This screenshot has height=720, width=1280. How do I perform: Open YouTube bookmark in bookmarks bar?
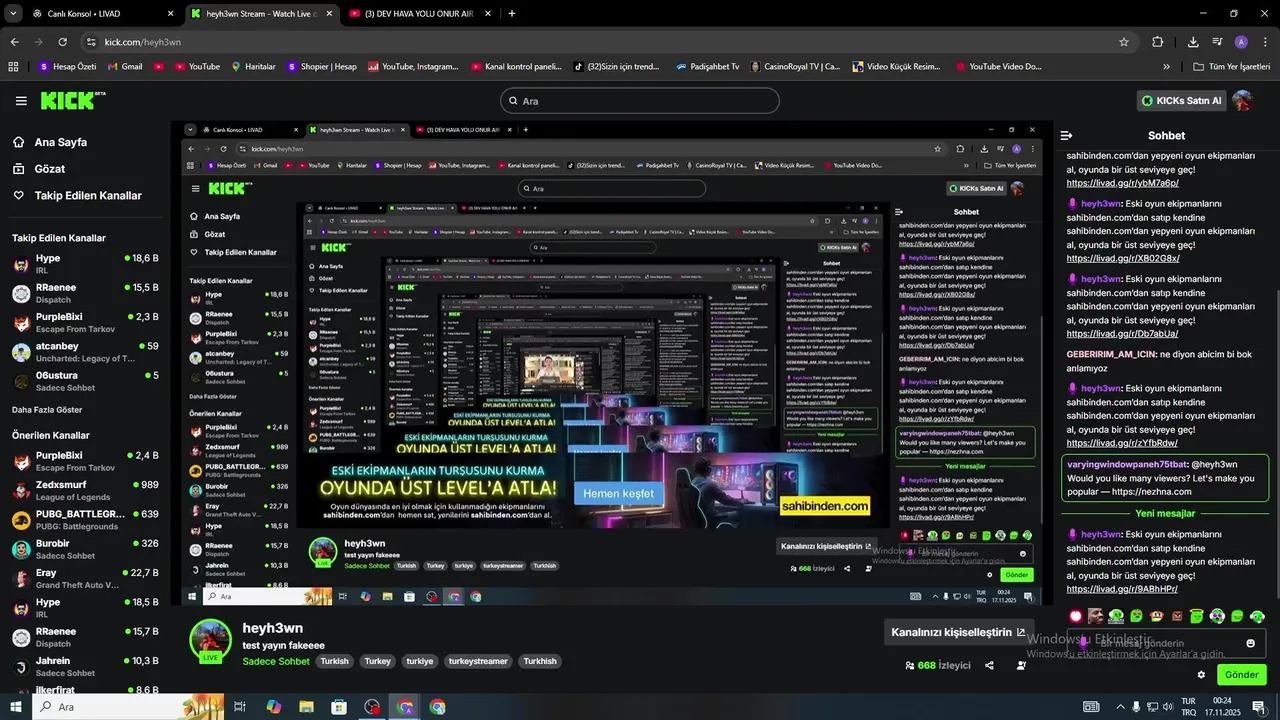pos(197,67)
